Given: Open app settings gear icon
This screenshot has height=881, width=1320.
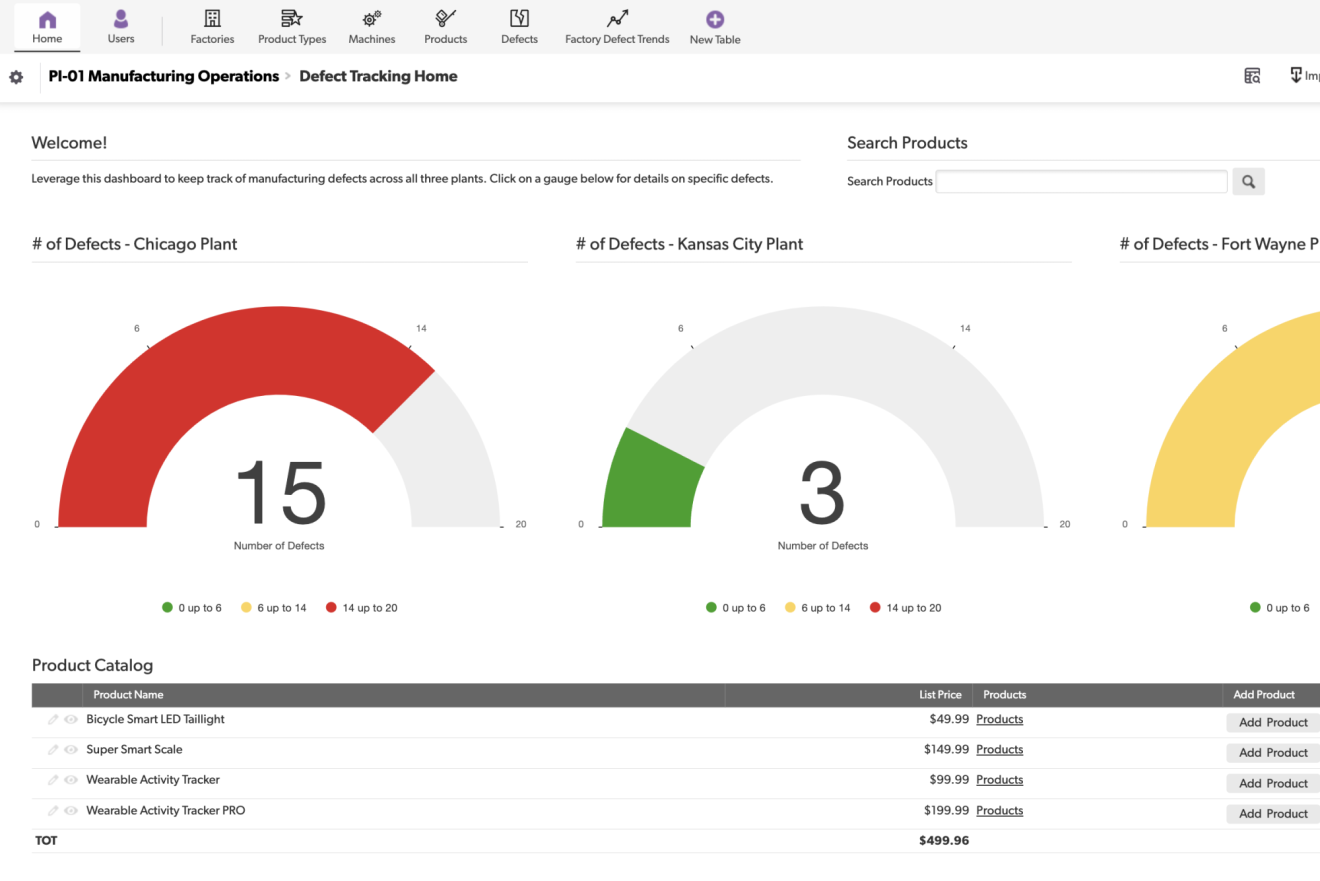Looking at the screenshot, I should point(16,77).
